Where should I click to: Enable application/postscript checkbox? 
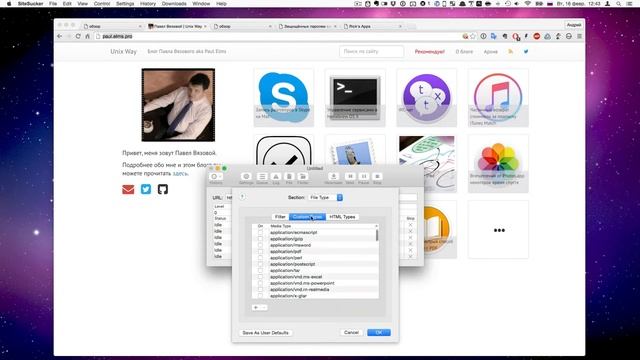[x=260, y=264]
